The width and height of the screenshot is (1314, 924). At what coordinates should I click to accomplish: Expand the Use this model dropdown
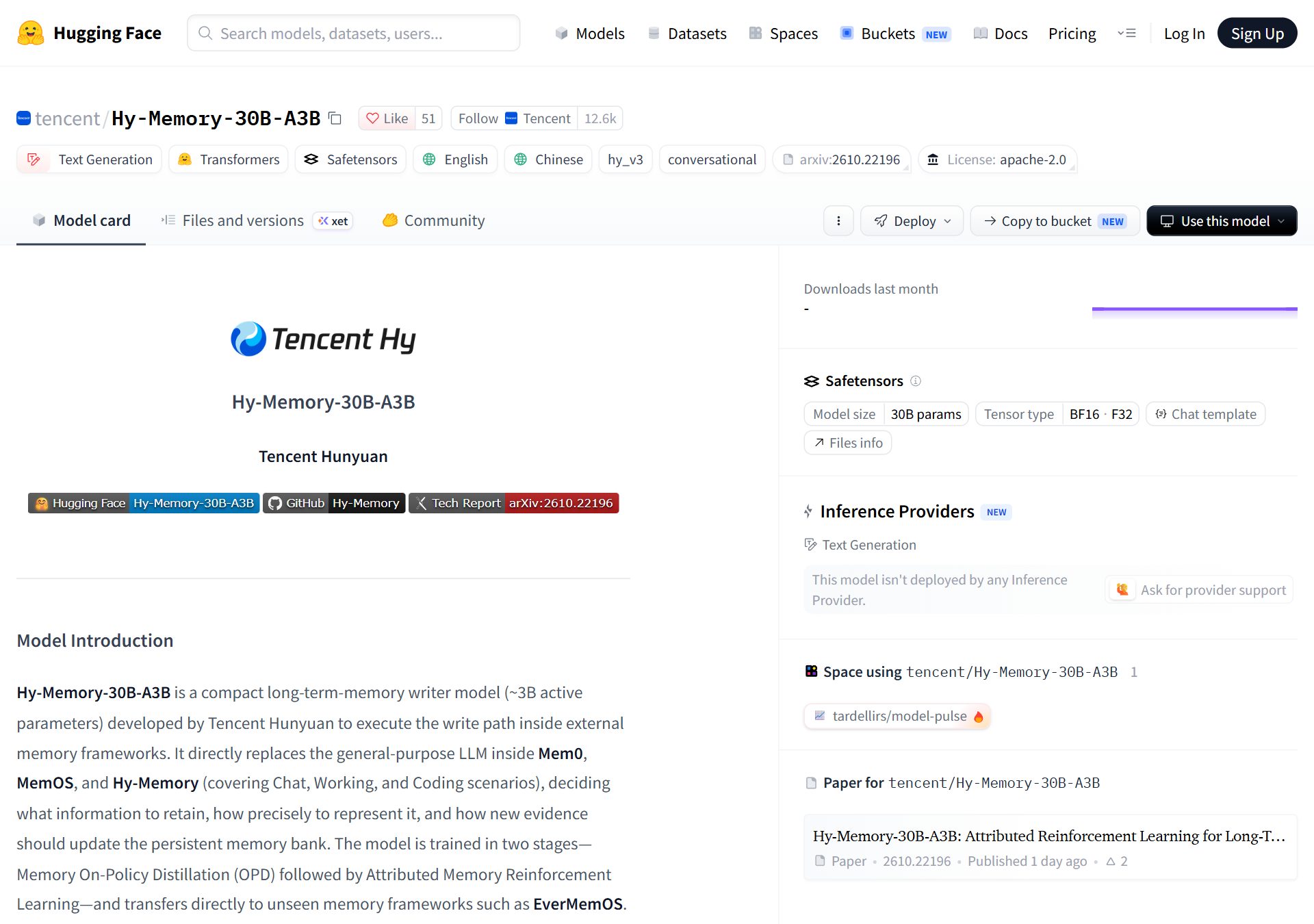coord(1222,221)
